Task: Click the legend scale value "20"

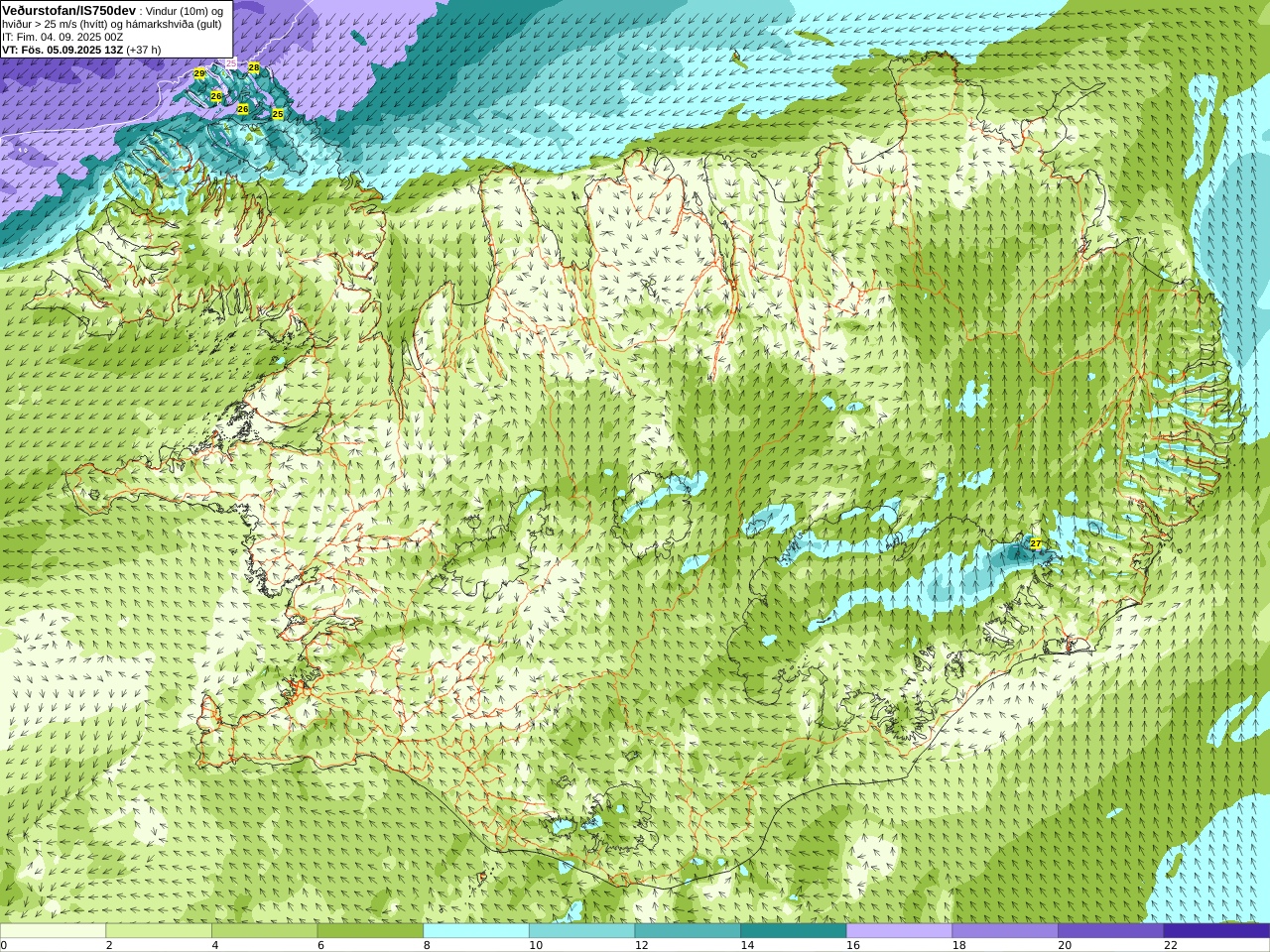Action: (1065, 945)
